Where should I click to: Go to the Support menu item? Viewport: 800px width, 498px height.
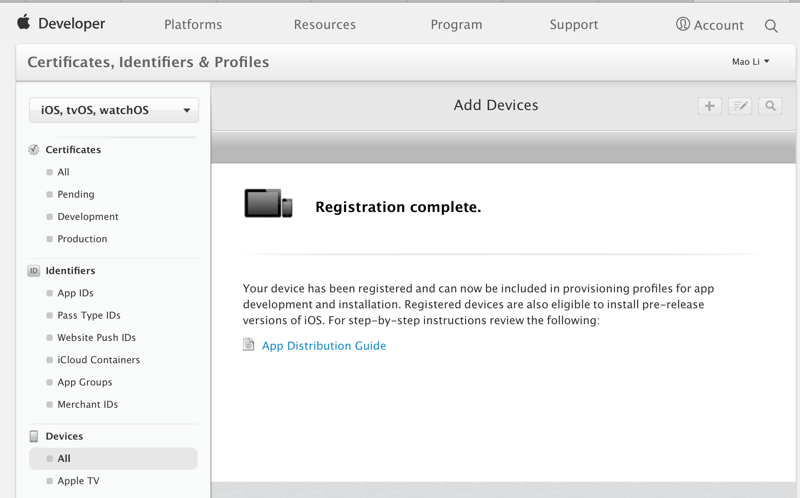click(574, 25)
